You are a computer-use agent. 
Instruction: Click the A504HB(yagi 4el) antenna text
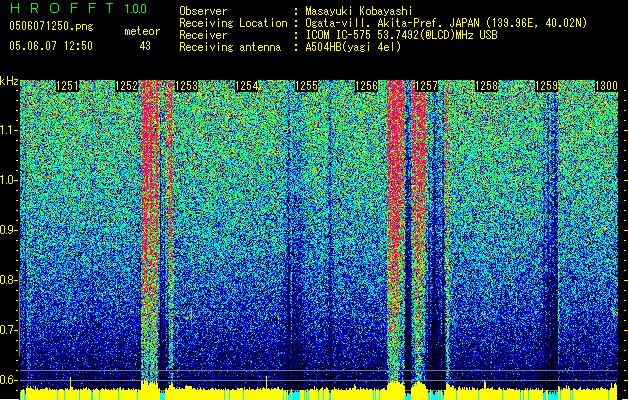353,47
